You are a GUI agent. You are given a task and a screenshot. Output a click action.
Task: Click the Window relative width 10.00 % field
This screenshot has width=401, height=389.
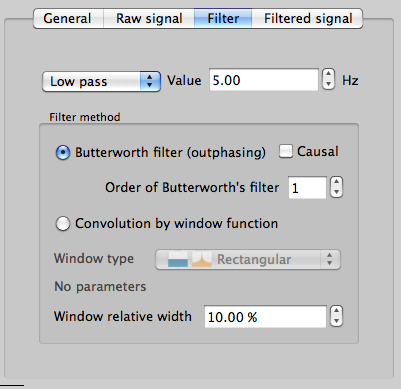pos(265,317)
